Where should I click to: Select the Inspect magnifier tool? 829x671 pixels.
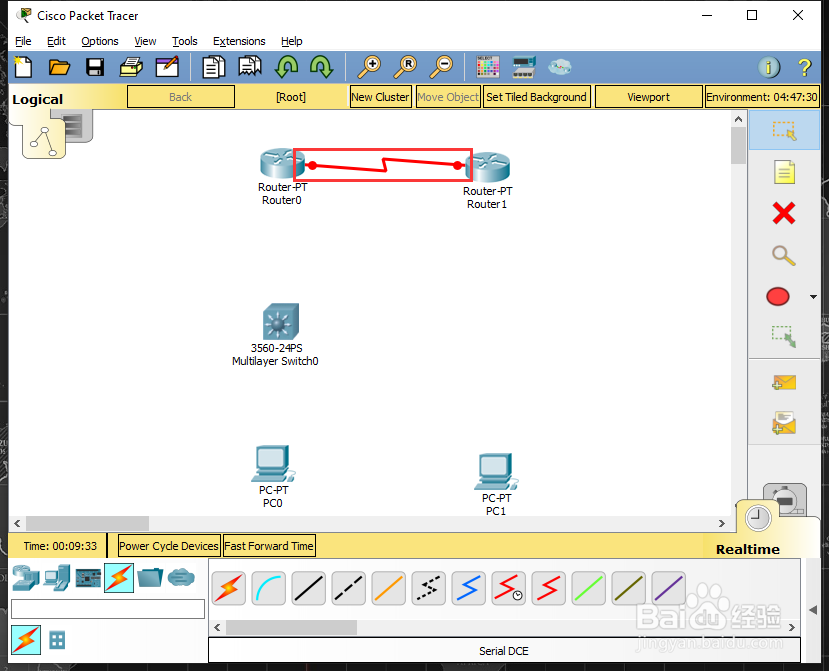(784, 255)
